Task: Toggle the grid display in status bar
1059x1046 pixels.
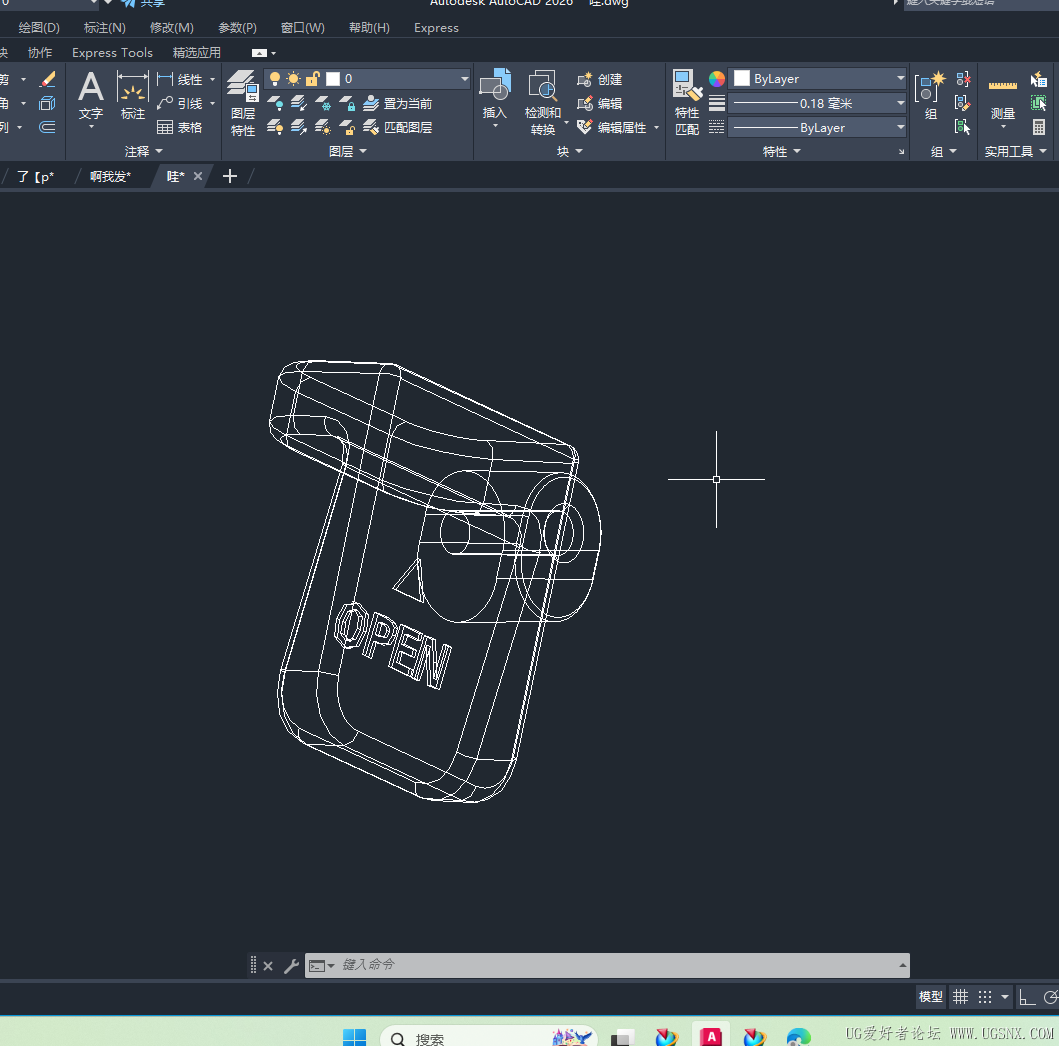Action: (961, 997)
